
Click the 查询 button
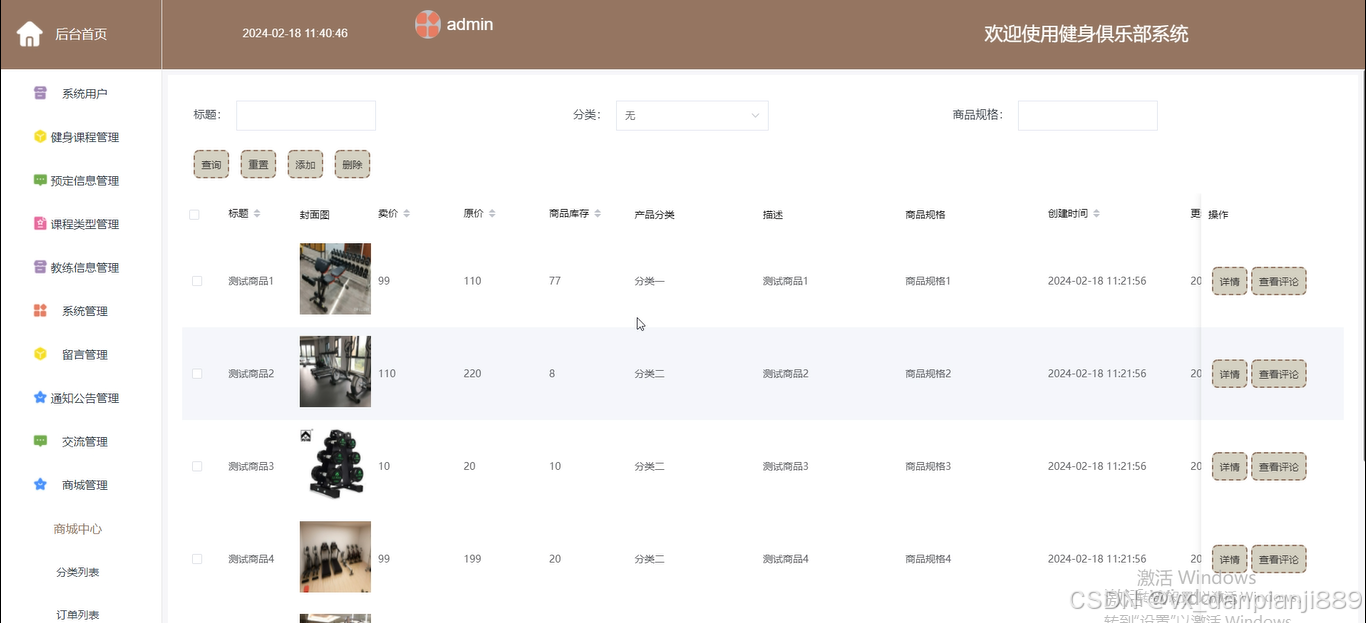(211, 164)
